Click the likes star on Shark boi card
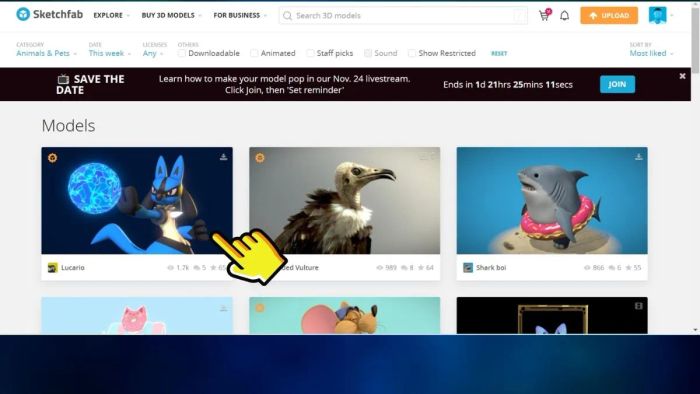Viewport: 700px width, 394px height. [629, 268]
